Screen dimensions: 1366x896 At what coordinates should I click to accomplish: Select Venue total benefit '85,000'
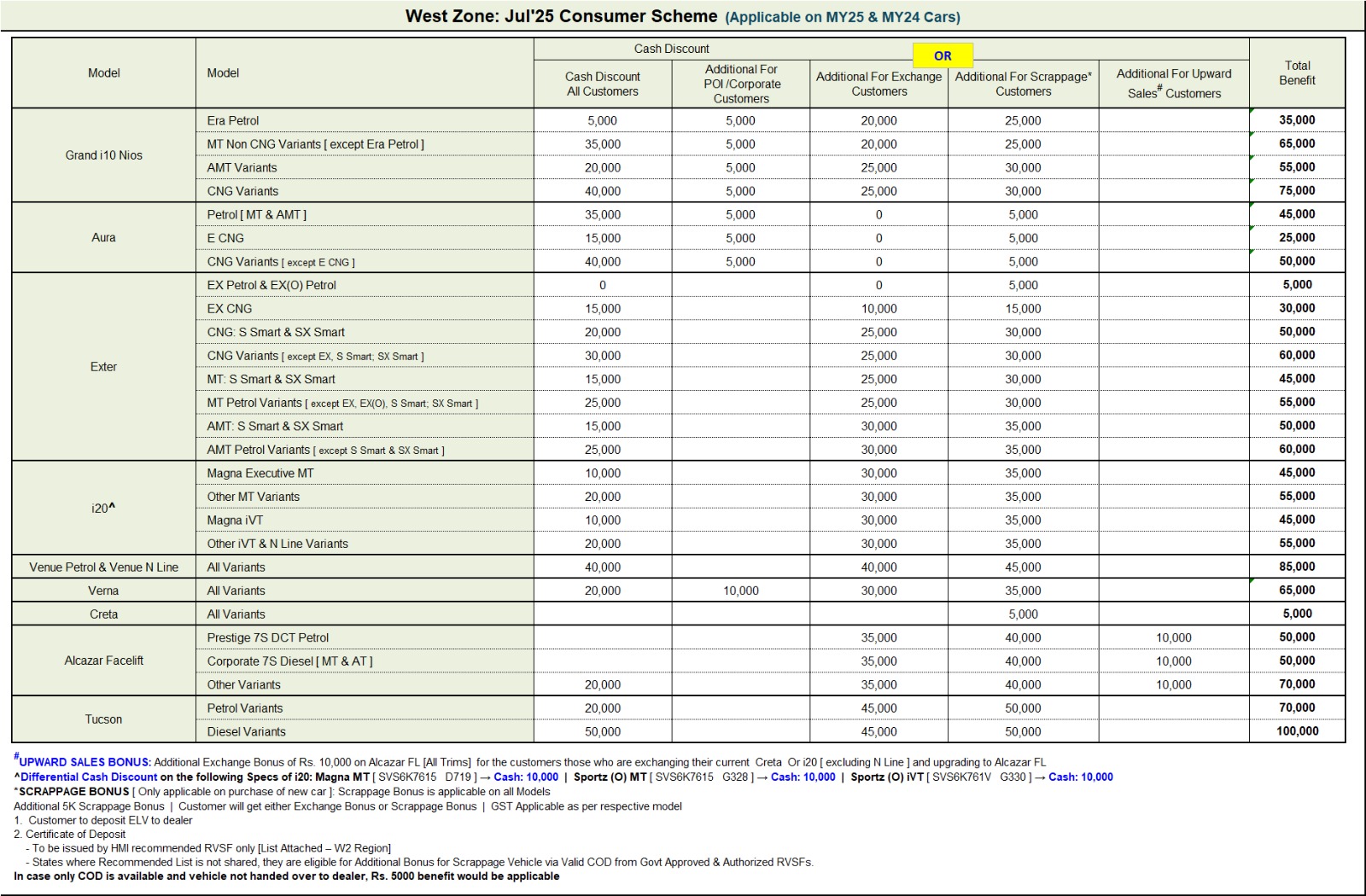pos(1297,567)
